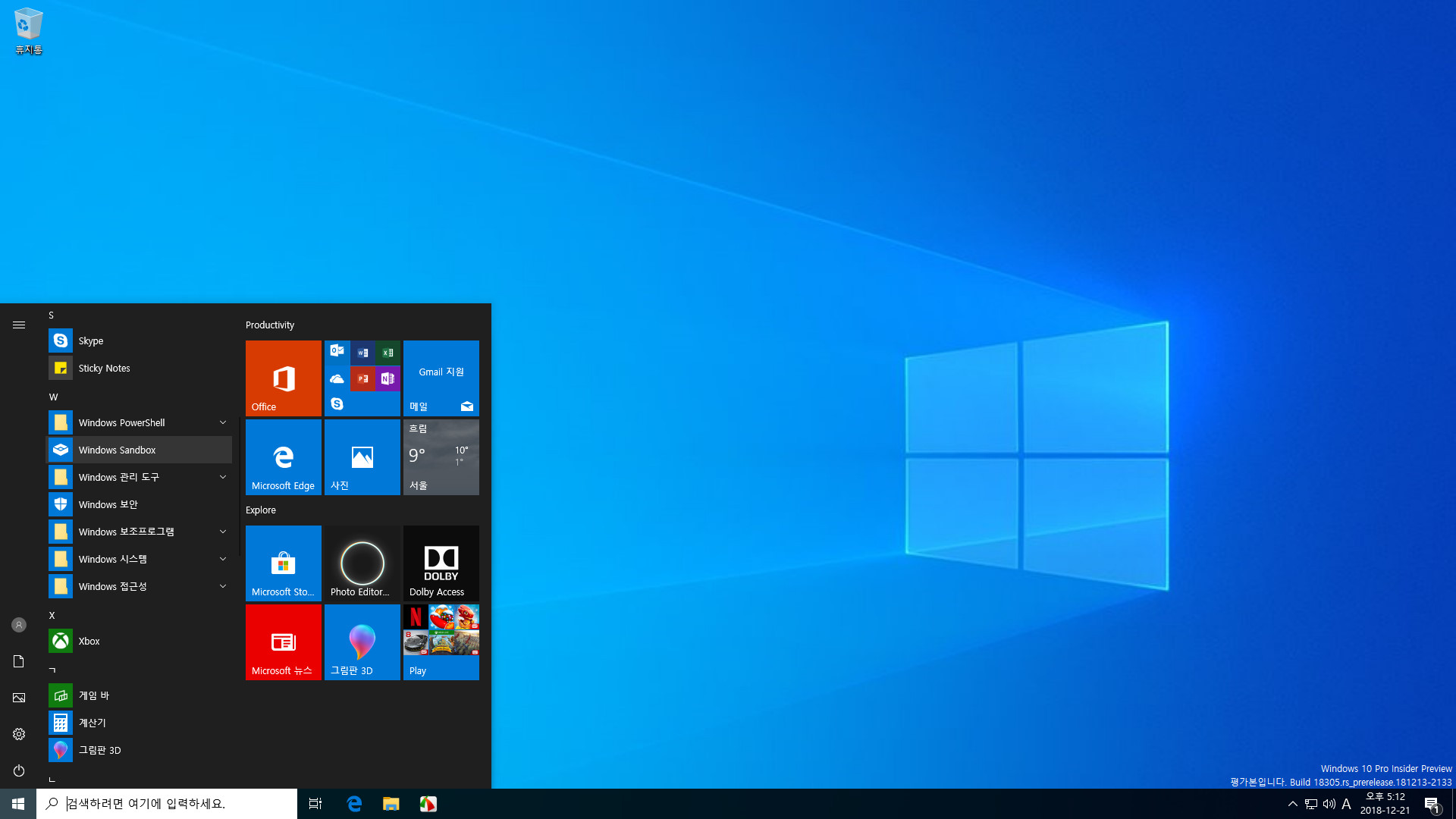This screenshot has height=819, width=1456.
Task: Click the Outlook icon in Office folder tile
Action: (337, 352)
